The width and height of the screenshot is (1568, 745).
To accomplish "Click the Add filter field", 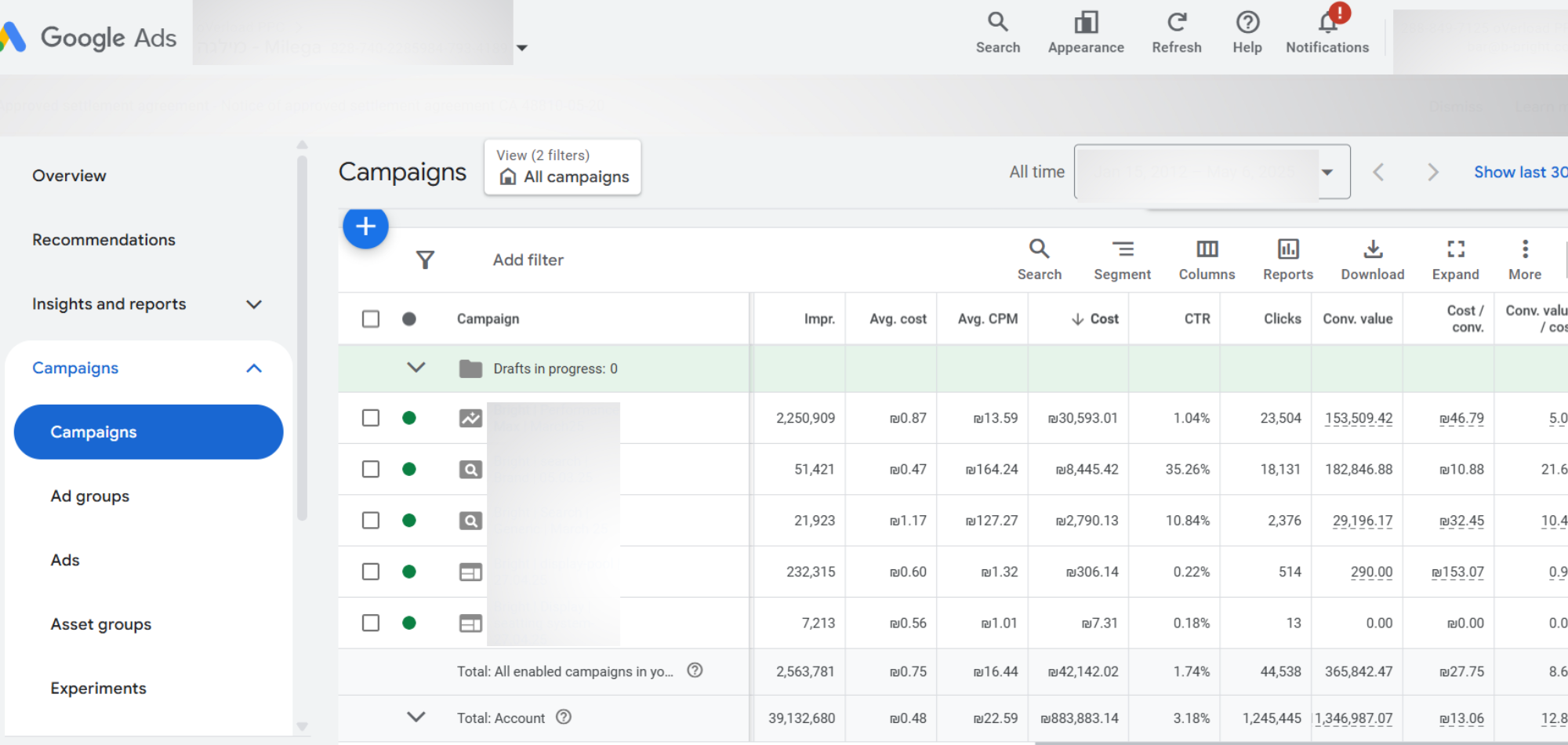I will click(528, 260).
